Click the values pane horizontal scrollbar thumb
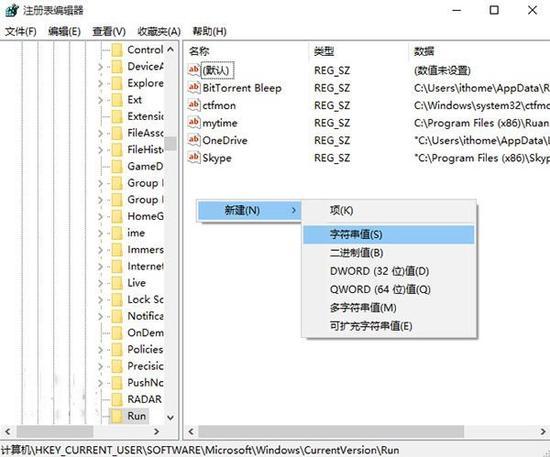550x457 pixels. [x=331, y=431]
